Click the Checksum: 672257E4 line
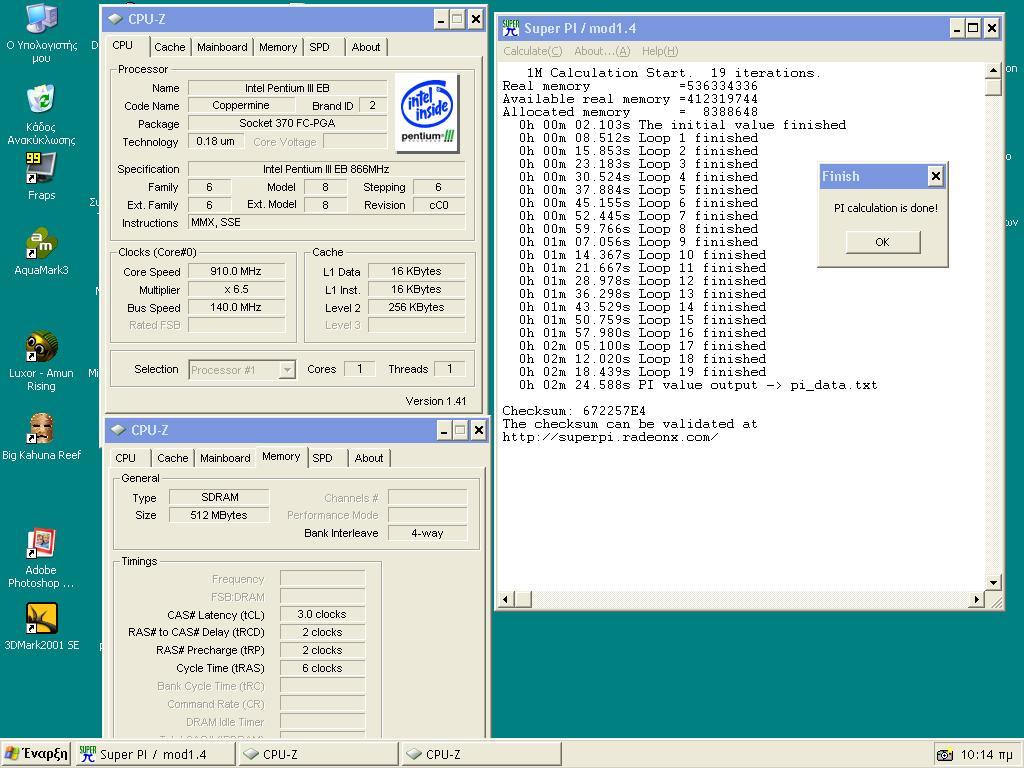1024x768 pixels. [x=573, y=411]
